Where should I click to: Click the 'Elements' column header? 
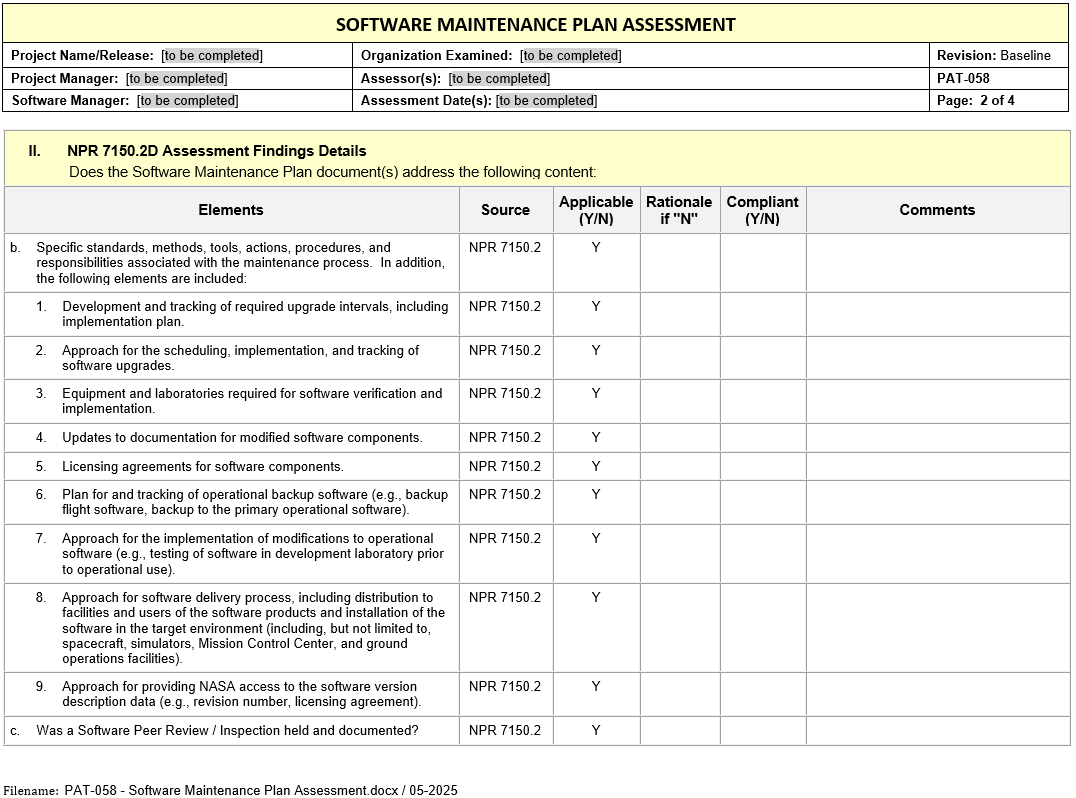pos(231,210)
